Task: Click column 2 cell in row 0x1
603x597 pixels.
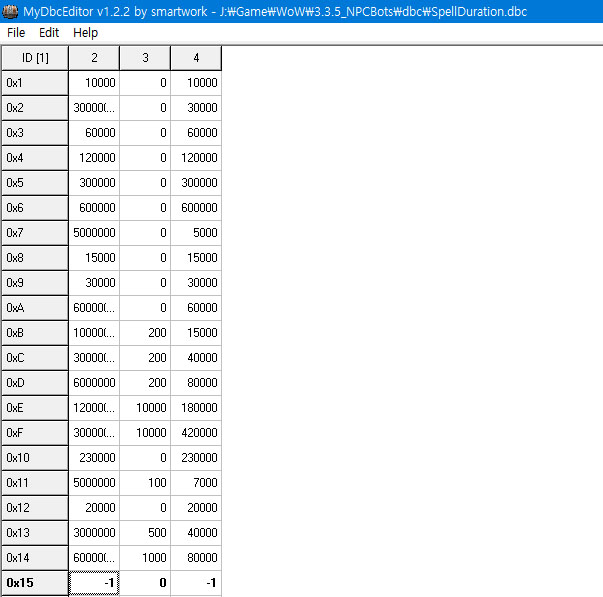Action: click(x=94, y=83)
